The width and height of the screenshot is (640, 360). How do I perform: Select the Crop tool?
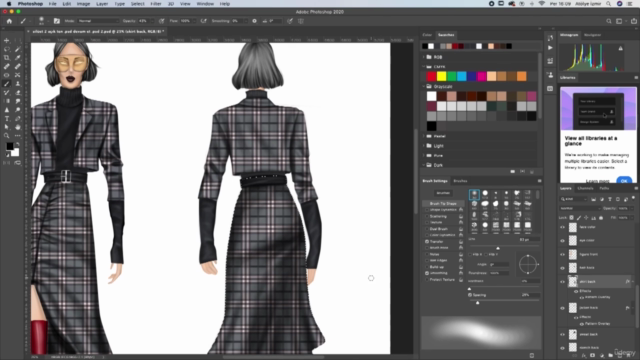point(7,58)
